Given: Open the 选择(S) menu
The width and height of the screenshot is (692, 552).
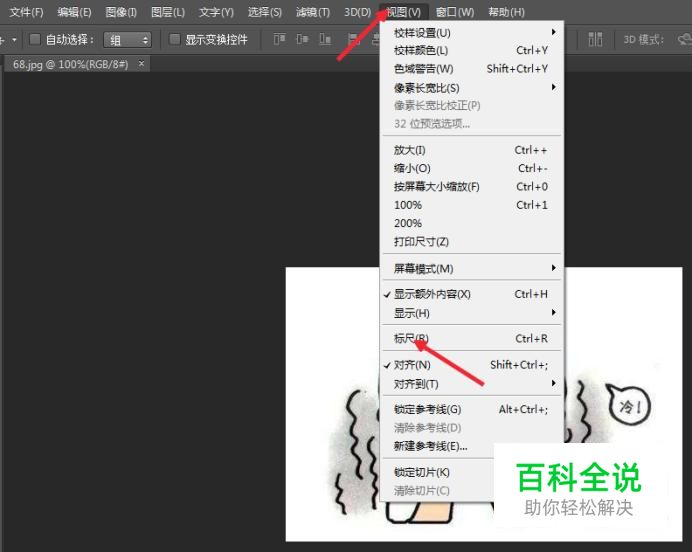Looking at the screenshot, I should pos(264,12).
